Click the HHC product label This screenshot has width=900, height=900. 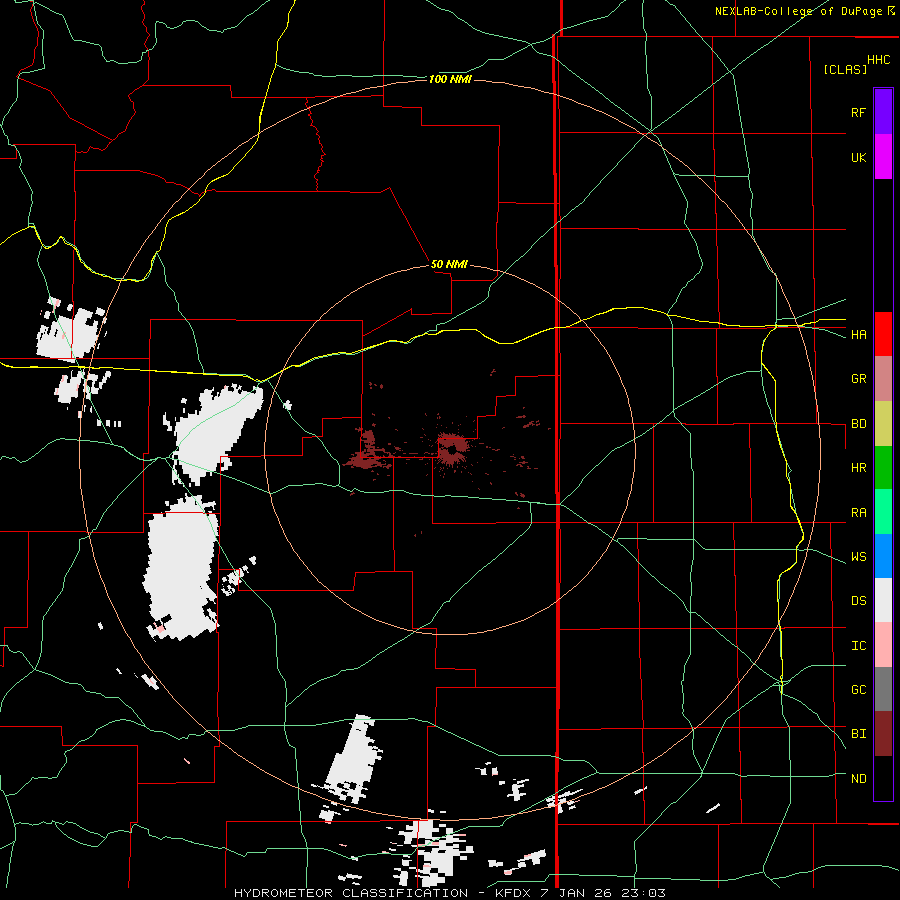click(x=879, y=60)
